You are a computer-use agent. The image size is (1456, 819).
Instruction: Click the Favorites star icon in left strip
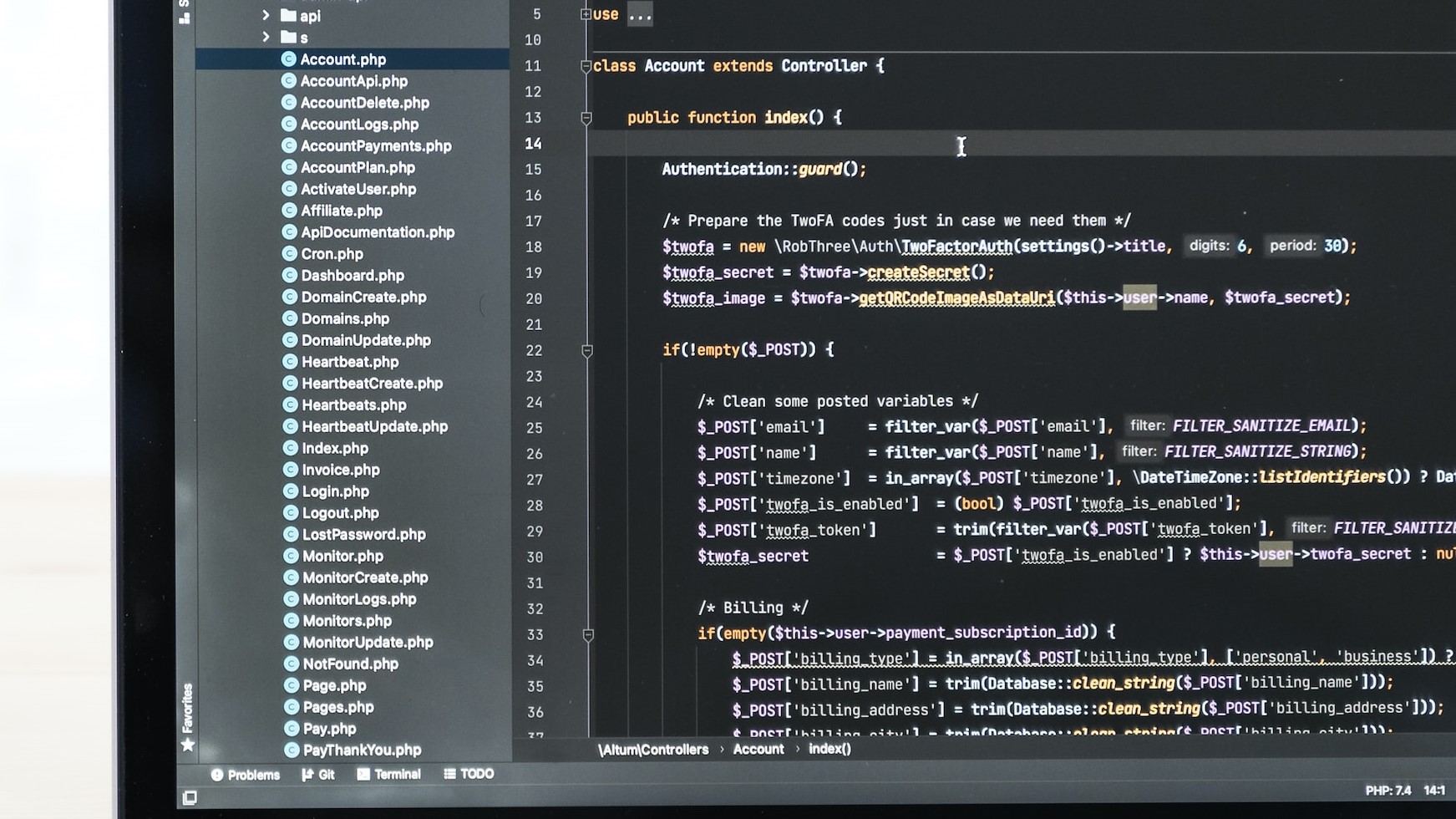[188, 745]
